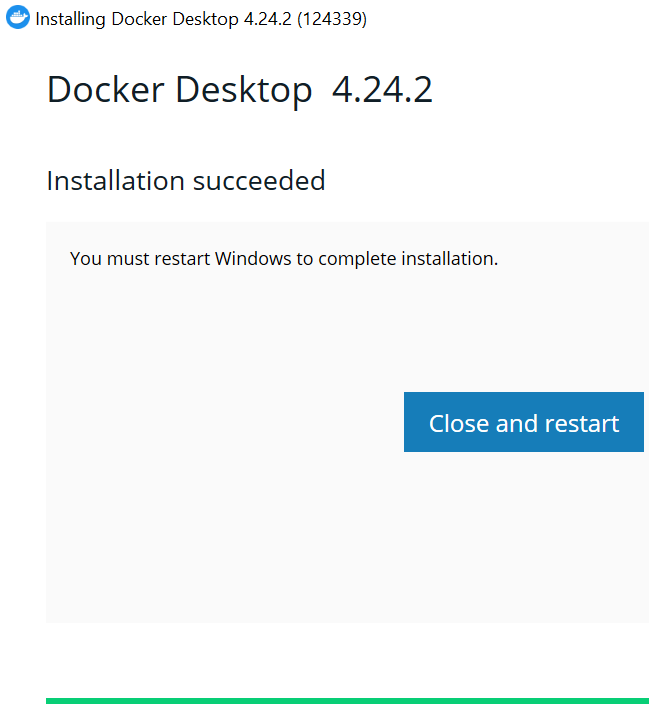Image resolution: width=649 pixels, height=707 pixels.
Task: Click the word Installation in subheading
Action: tap(115, 181)
